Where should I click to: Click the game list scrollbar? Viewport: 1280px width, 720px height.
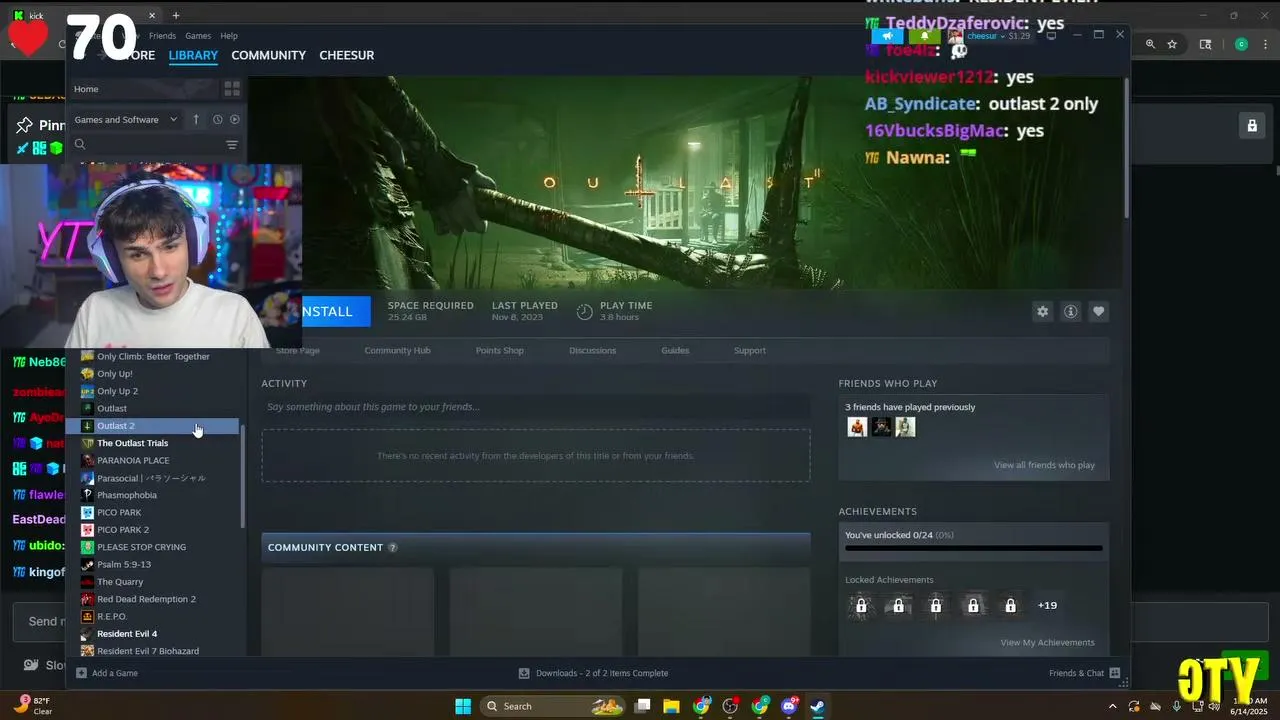pos(243,475)
